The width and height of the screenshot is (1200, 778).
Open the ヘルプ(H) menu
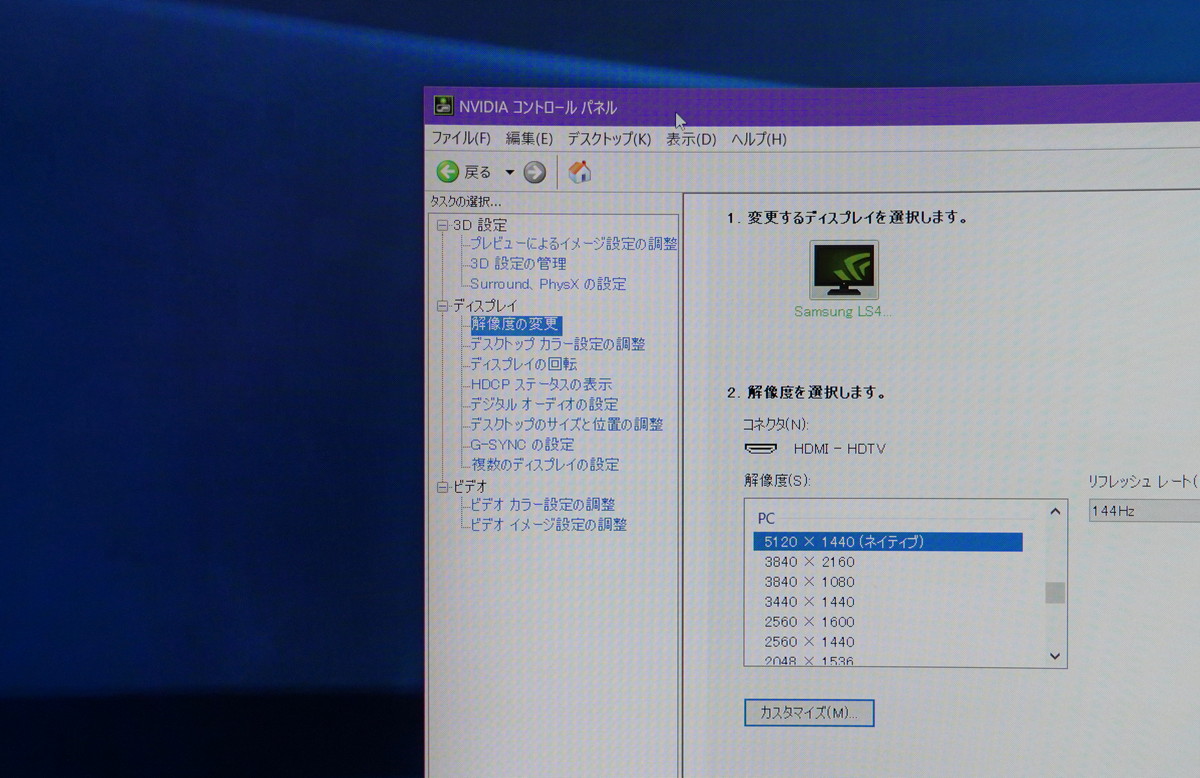pyautogui.click(x=759, y=139)
